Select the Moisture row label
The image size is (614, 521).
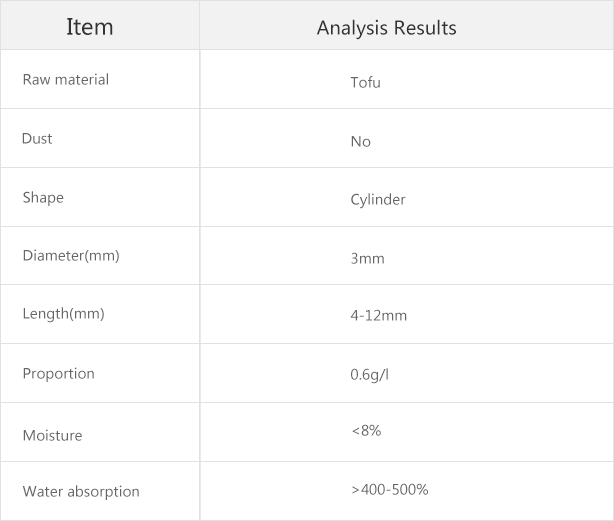(52, 435)
